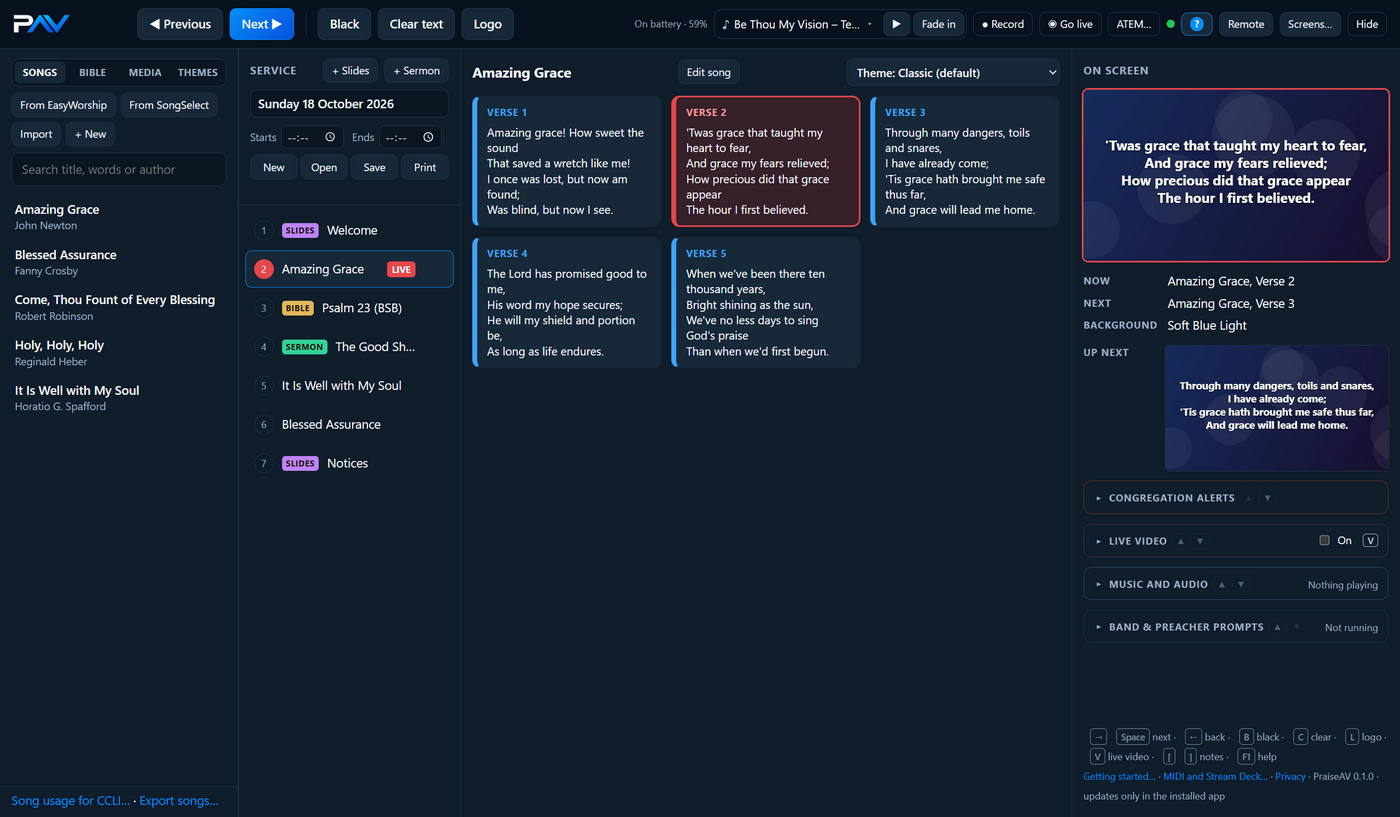Screen dimensions: 1400x817
Task: Click the clock icon in Ends time field
Action: pyautogui.click(x=428, y=137)
